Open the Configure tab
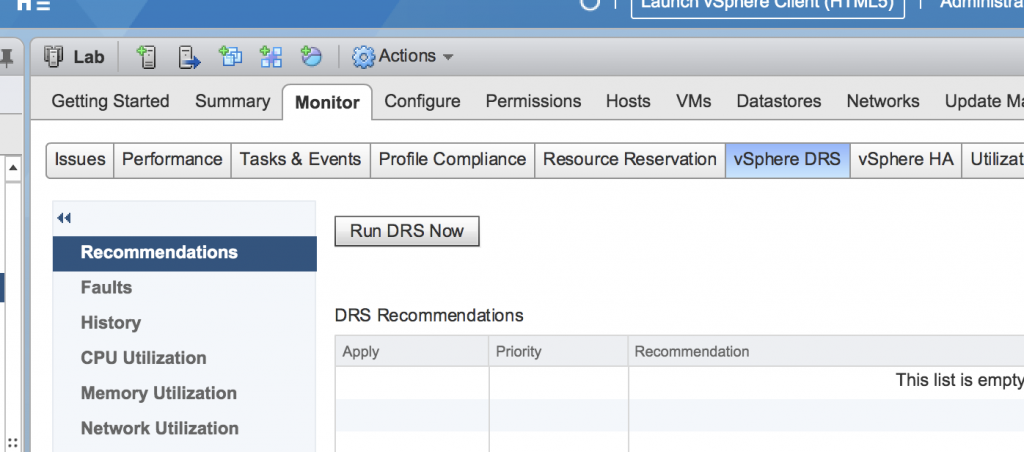Screen dimensions: 1024x452 click(x=423, y=101)
